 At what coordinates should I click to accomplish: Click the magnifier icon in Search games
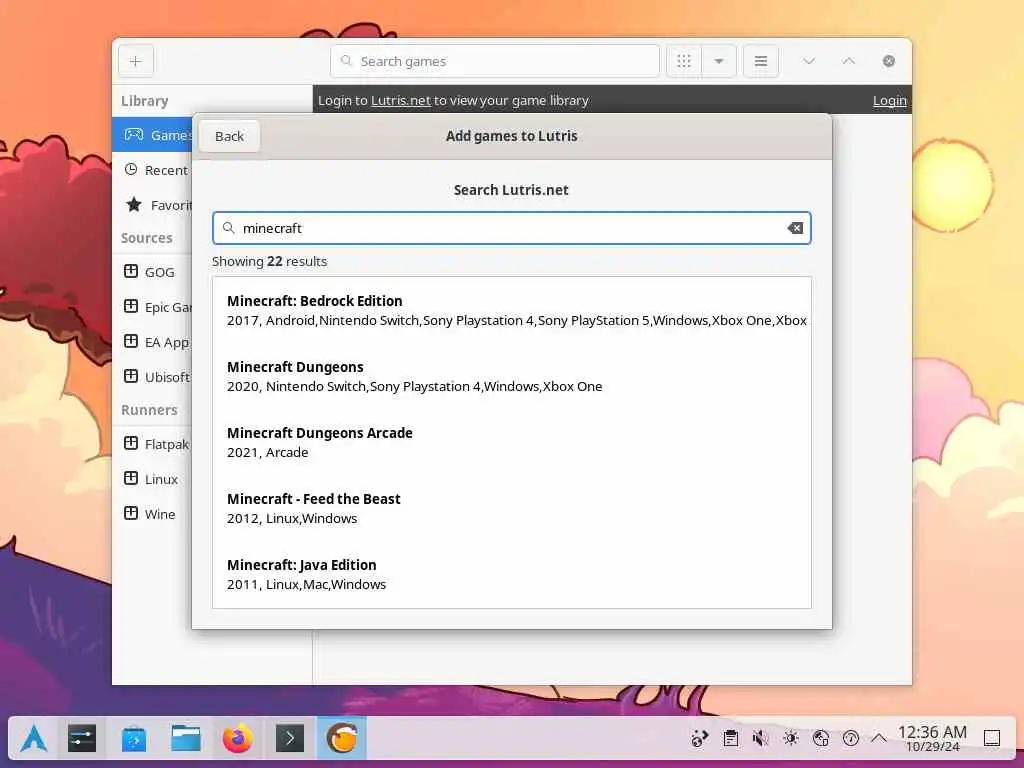click(347, 61)
